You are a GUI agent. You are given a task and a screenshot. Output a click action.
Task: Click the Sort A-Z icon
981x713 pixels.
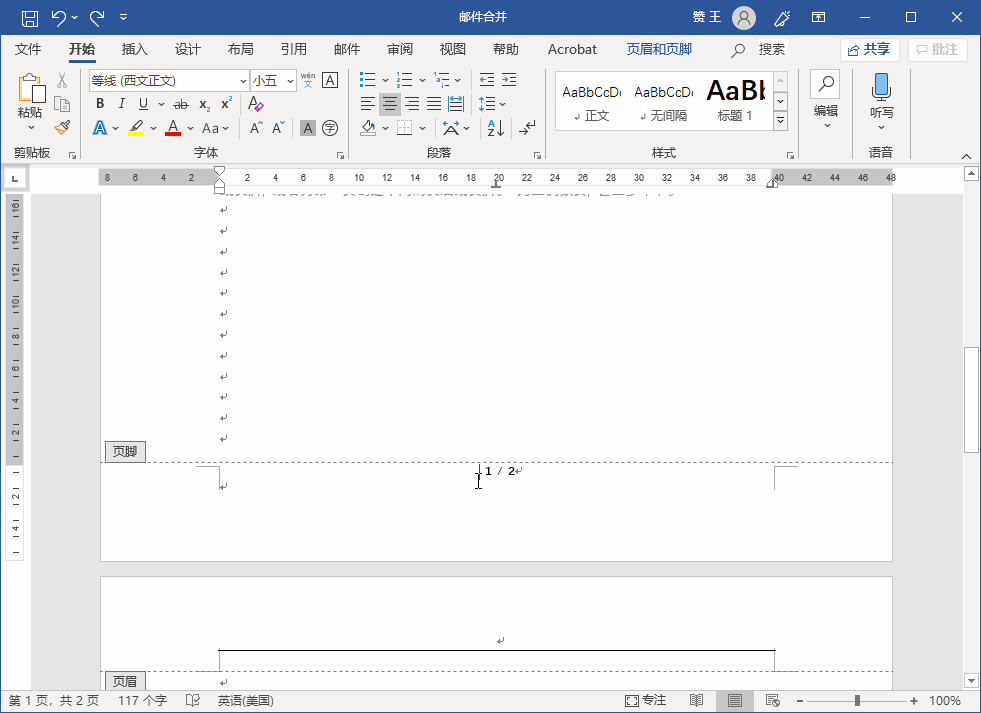point(495,128)
